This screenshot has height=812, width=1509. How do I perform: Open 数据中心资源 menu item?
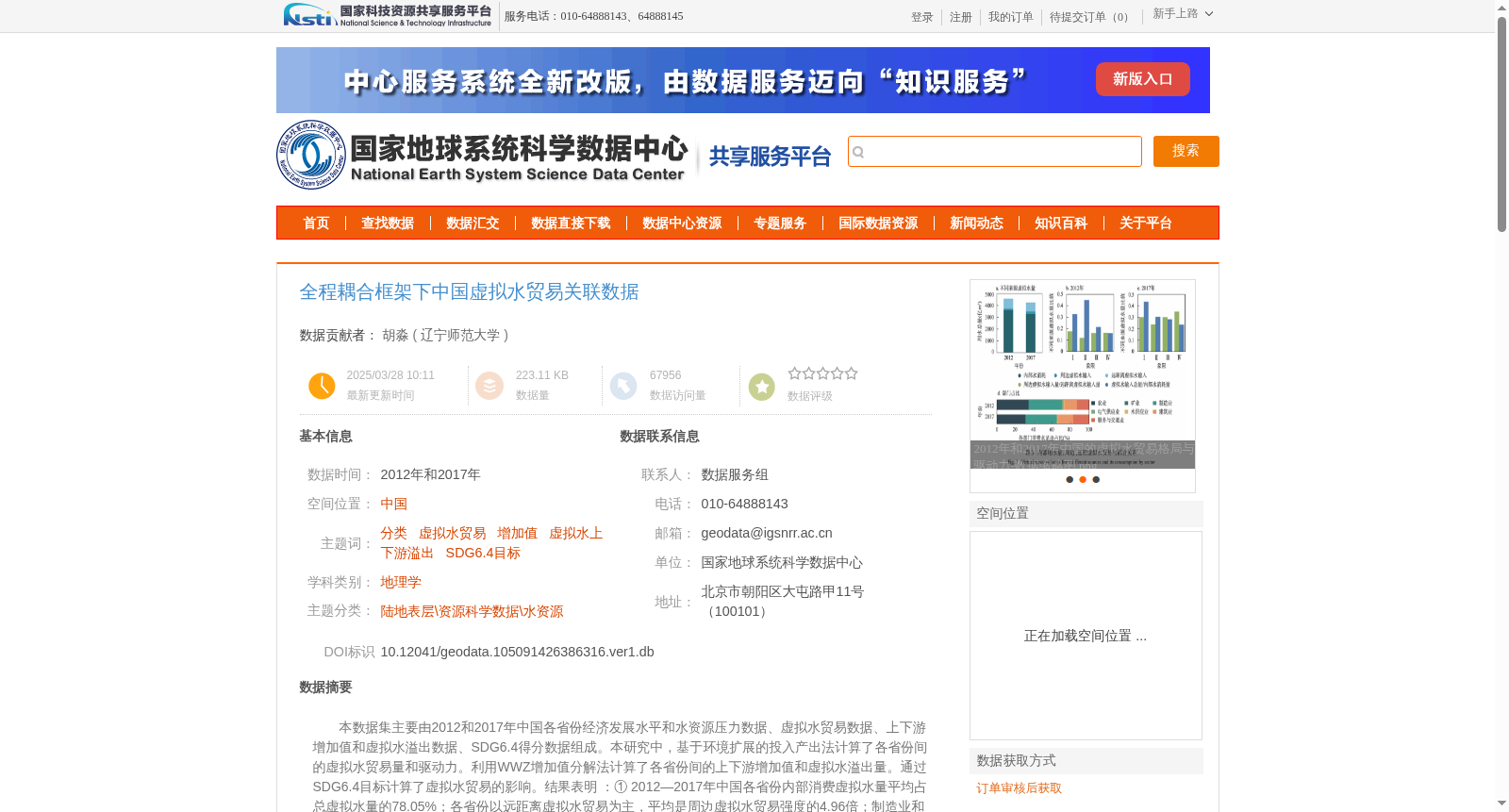(x=682, y=224)
